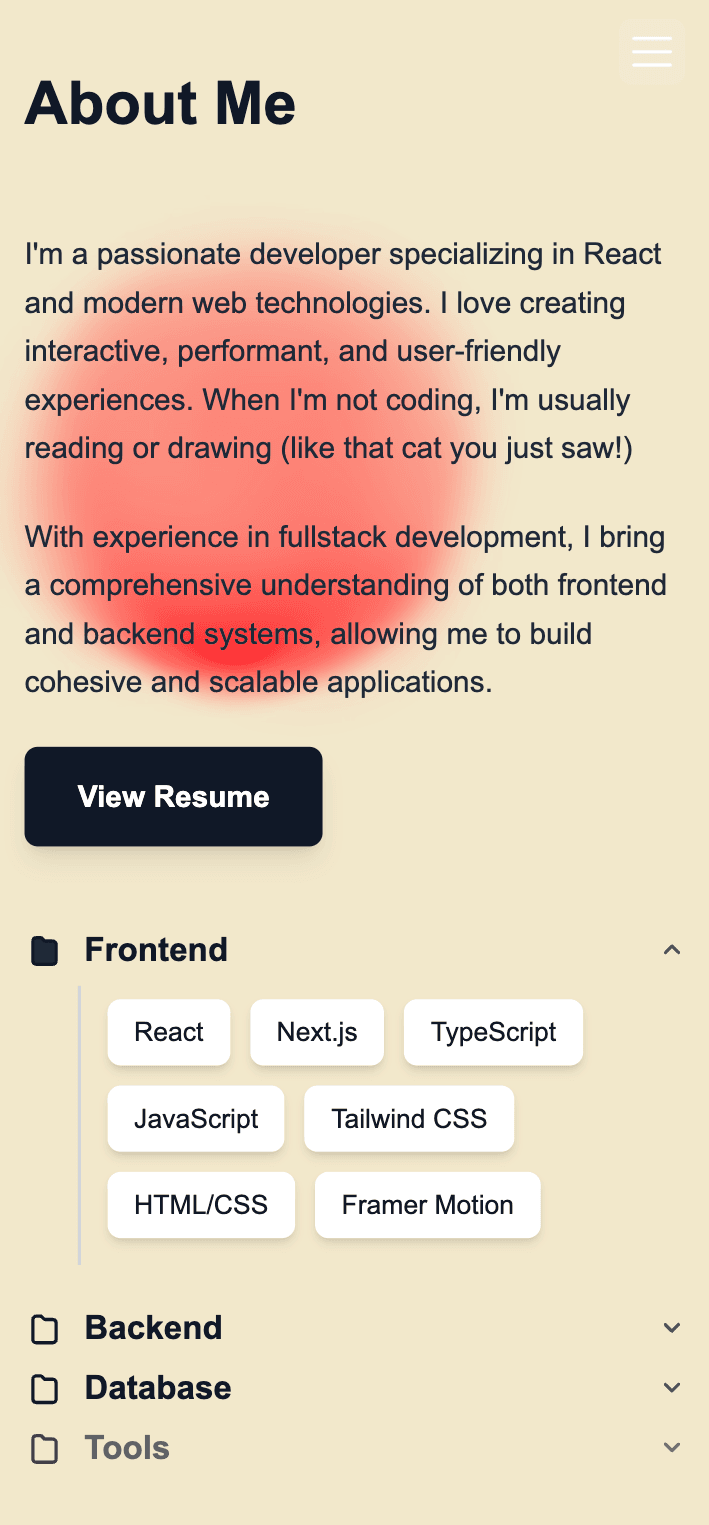Click the Database category label
This screenshot has width=709, height=1525.
click(x=158, y=1388)
